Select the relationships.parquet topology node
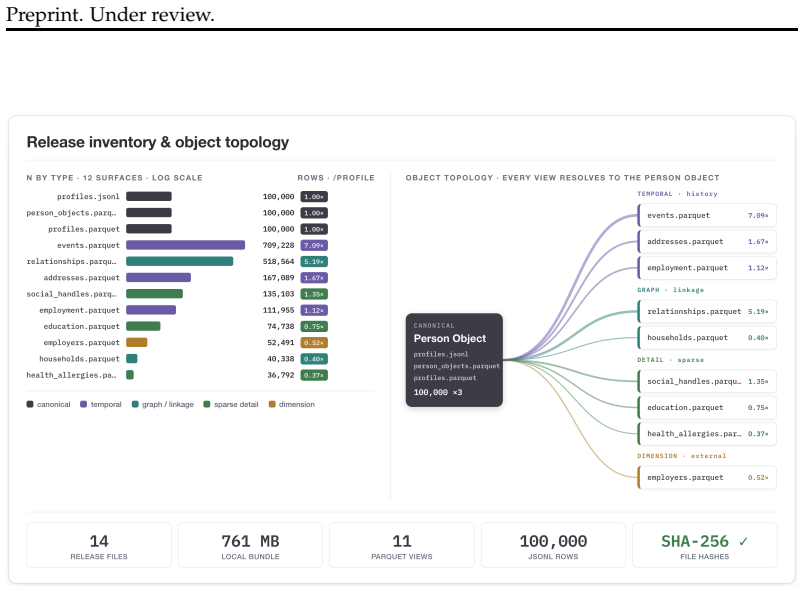The height and width of the screenshot is (591, 804). (707, 311)
